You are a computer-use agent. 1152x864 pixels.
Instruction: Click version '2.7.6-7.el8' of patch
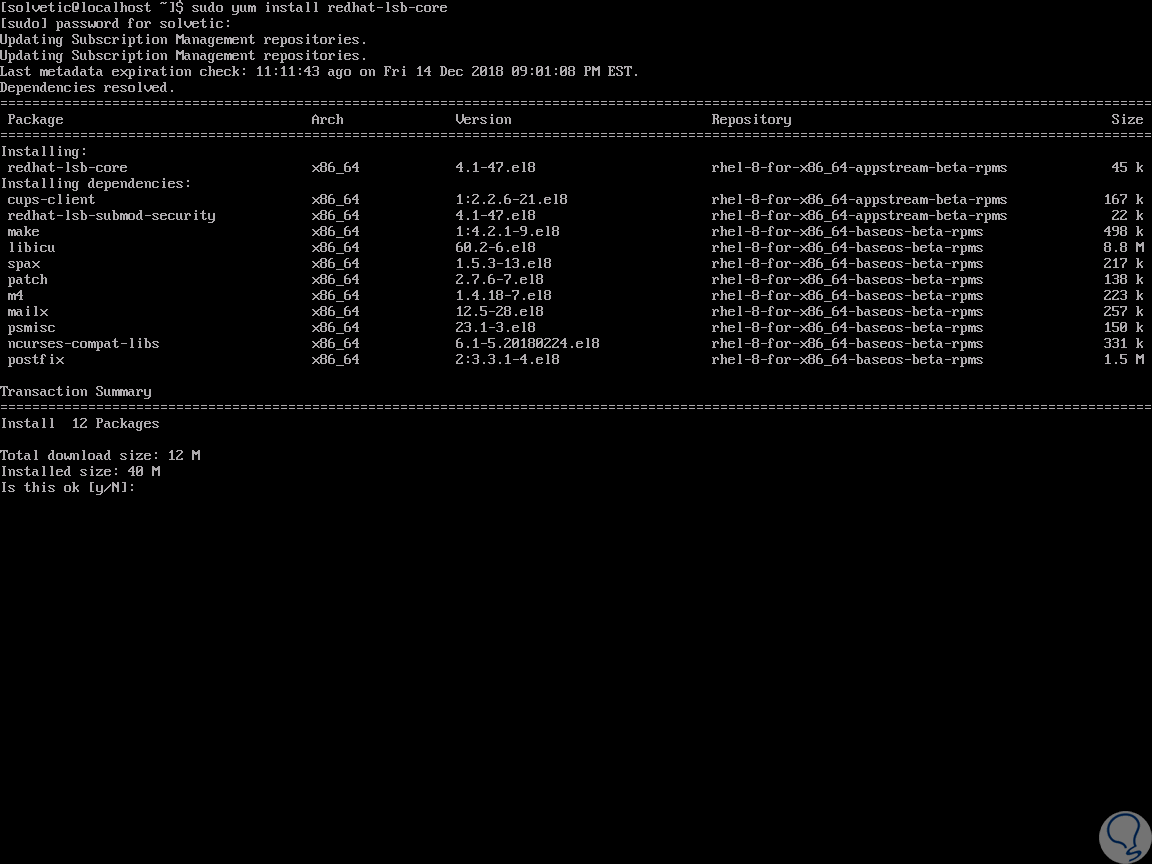500,280
